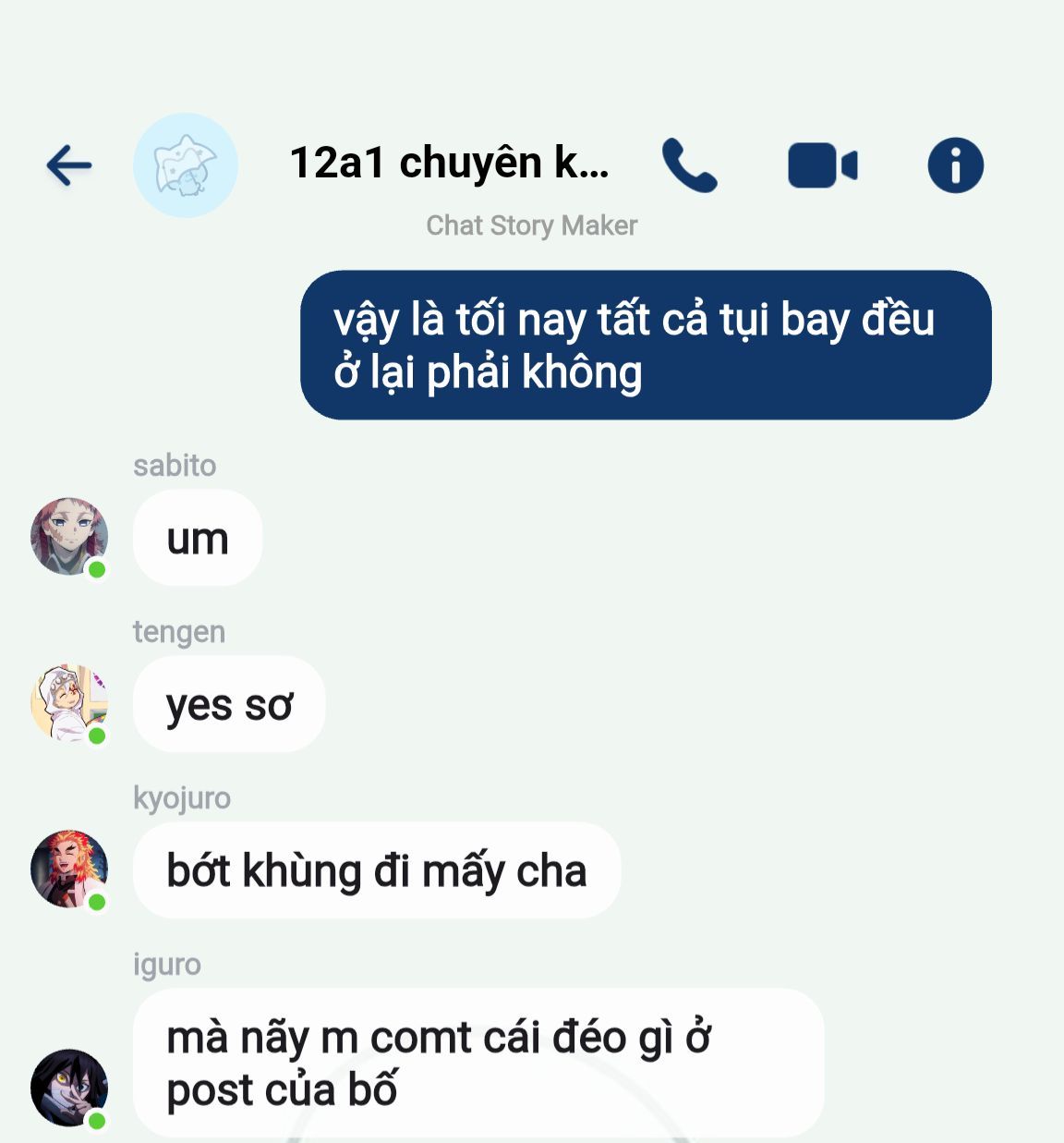Image resolution: width=1064 pixels, height=1143 pixels.
Task: Start a voice call with phone icon
Action: click(689, 165)
